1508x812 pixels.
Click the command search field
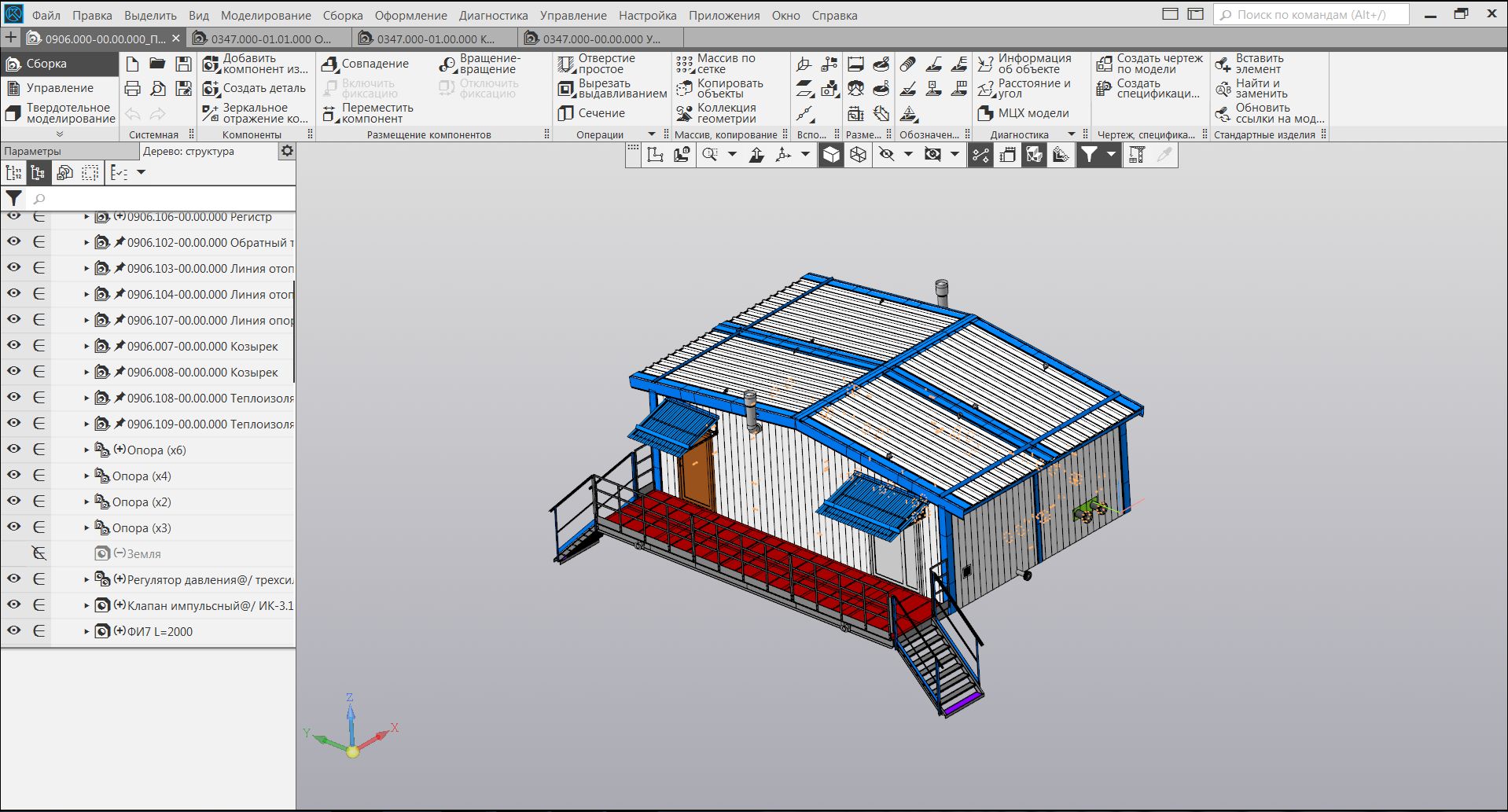[1311, 15]
